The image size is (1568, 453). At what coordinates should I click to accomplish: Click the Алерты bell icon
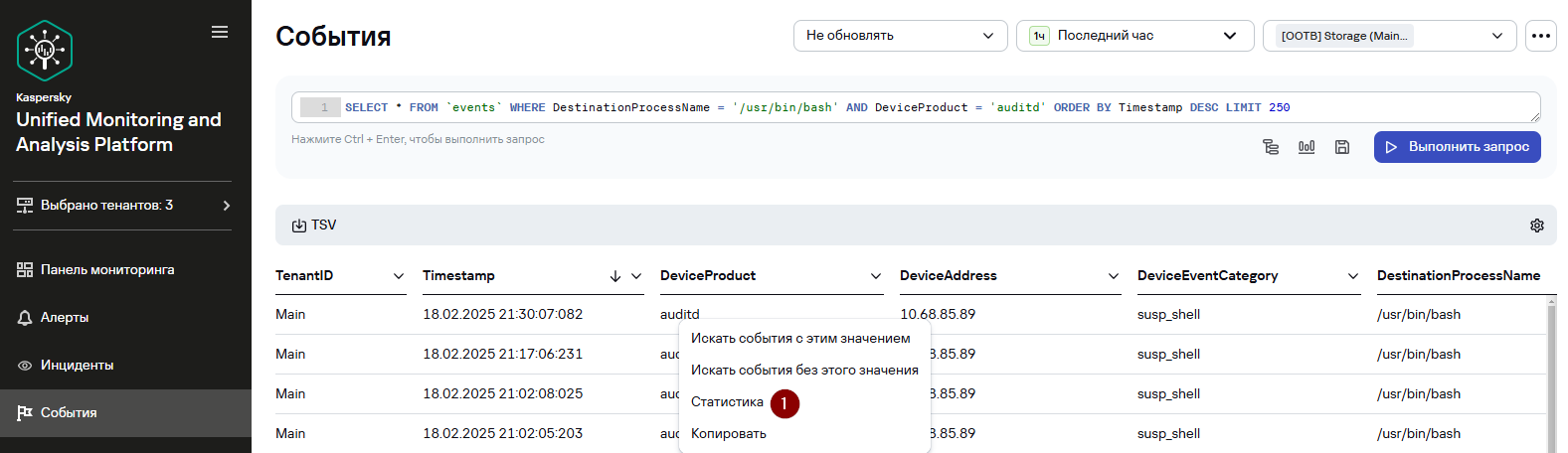coord(25,317)
